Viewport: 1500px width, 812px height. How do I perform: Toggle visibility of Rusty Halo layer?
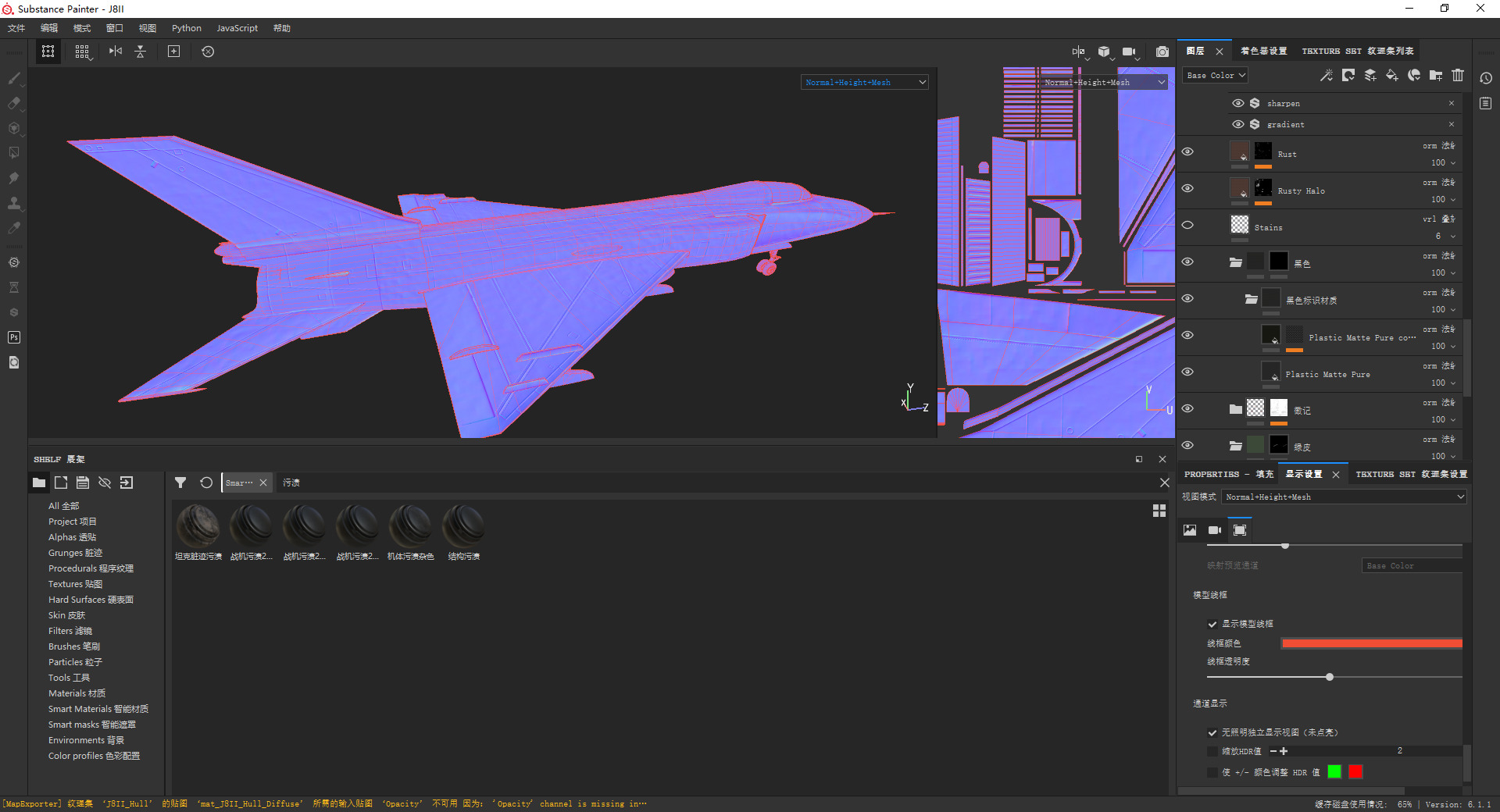[x=1187, y=189]
